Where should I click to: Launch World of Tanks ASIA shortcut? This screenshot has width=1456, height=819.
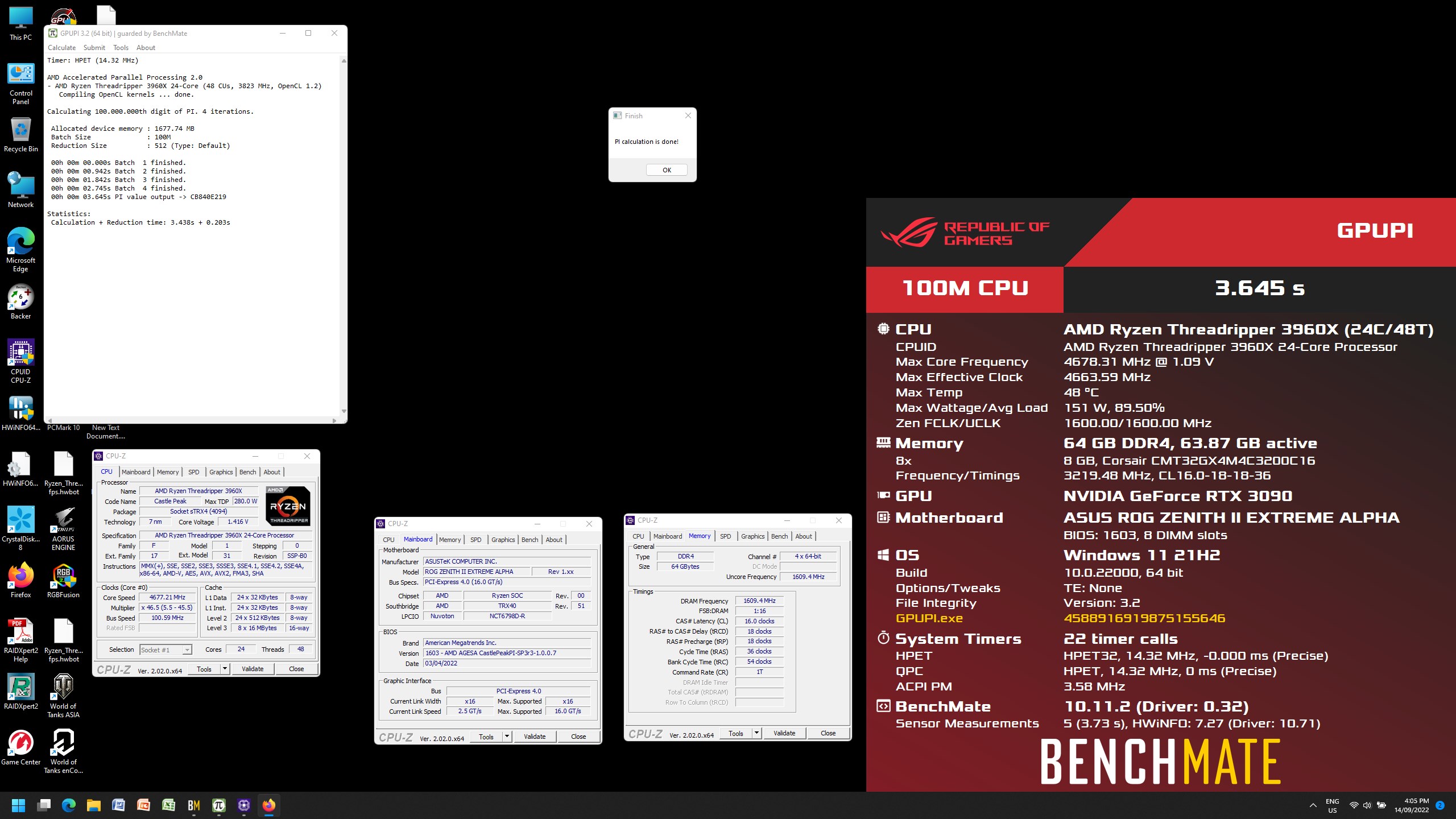point(63,696)
